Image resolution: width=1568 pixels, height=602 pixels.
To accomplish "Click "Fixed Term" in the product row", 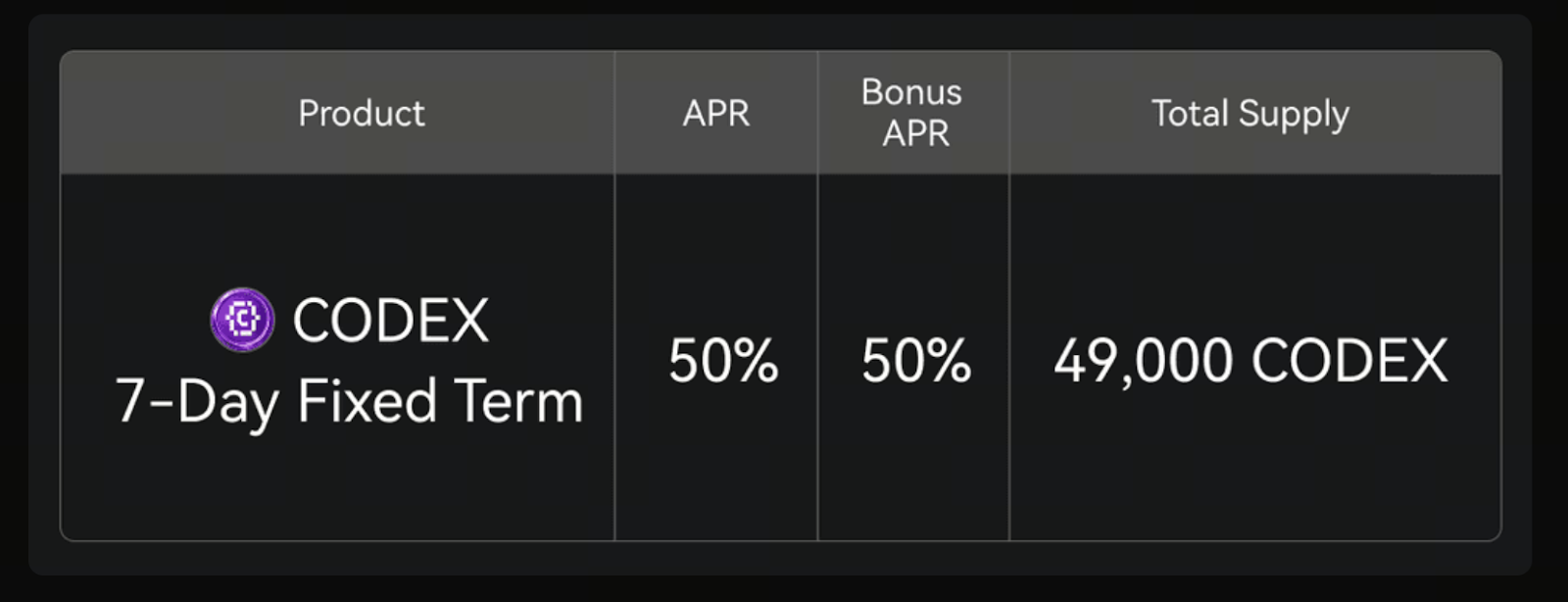I will 440,401.
